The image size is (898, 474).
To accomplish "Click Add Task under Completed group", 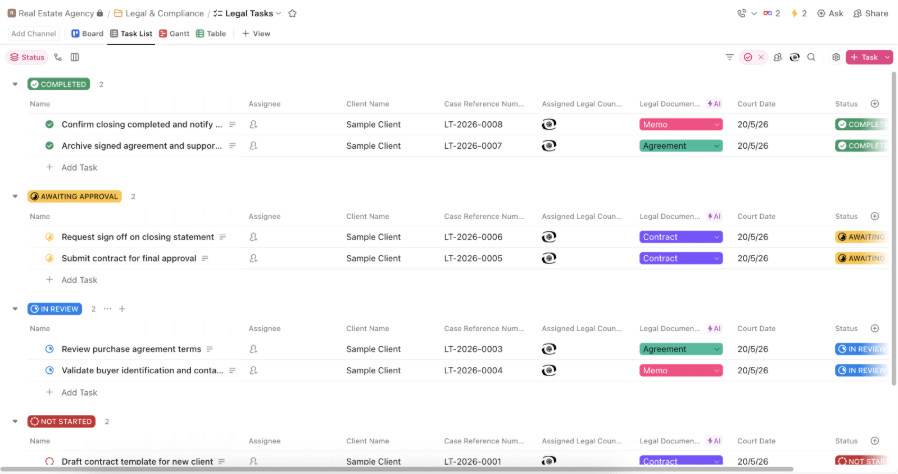I will coord(79,167).
